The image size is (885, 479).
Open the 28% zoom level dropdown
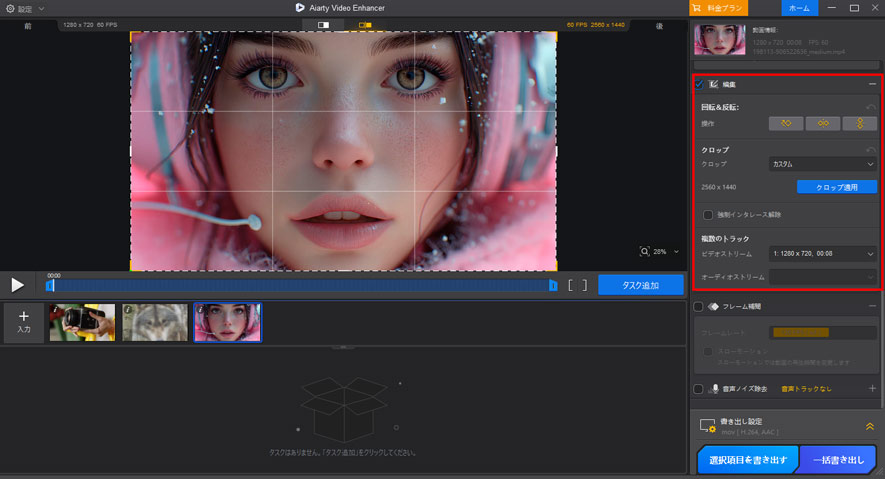coord(676,252)
